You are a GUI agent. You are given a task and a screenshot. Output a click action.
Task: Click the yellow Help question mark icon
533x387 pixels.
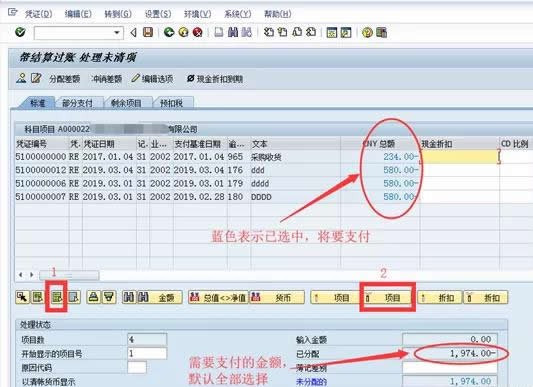pyautogui.click(x=367, y=33)
